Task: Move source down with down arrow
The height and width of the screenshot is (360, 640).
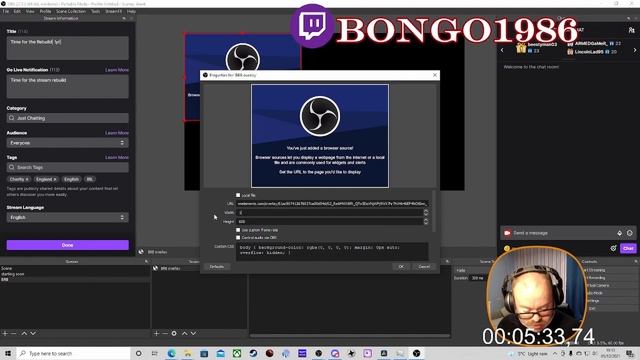Action: click(x=193, y=333)
